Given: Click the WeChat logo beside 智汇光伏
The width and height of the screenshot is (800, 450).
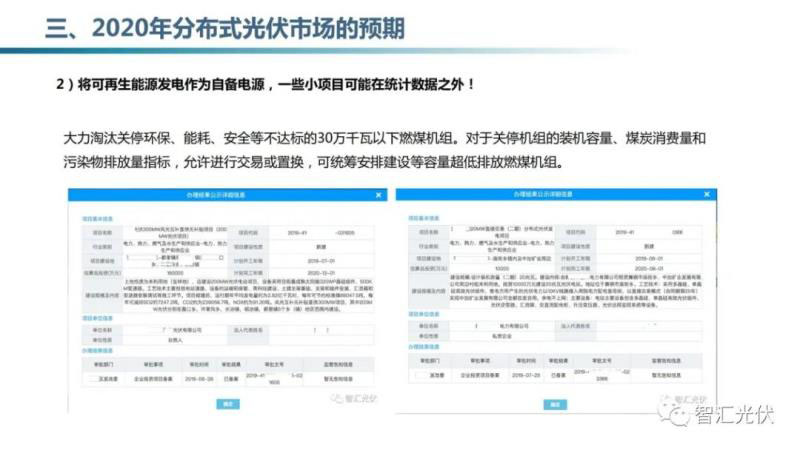Looking at the screenshot, I should 680,414.
